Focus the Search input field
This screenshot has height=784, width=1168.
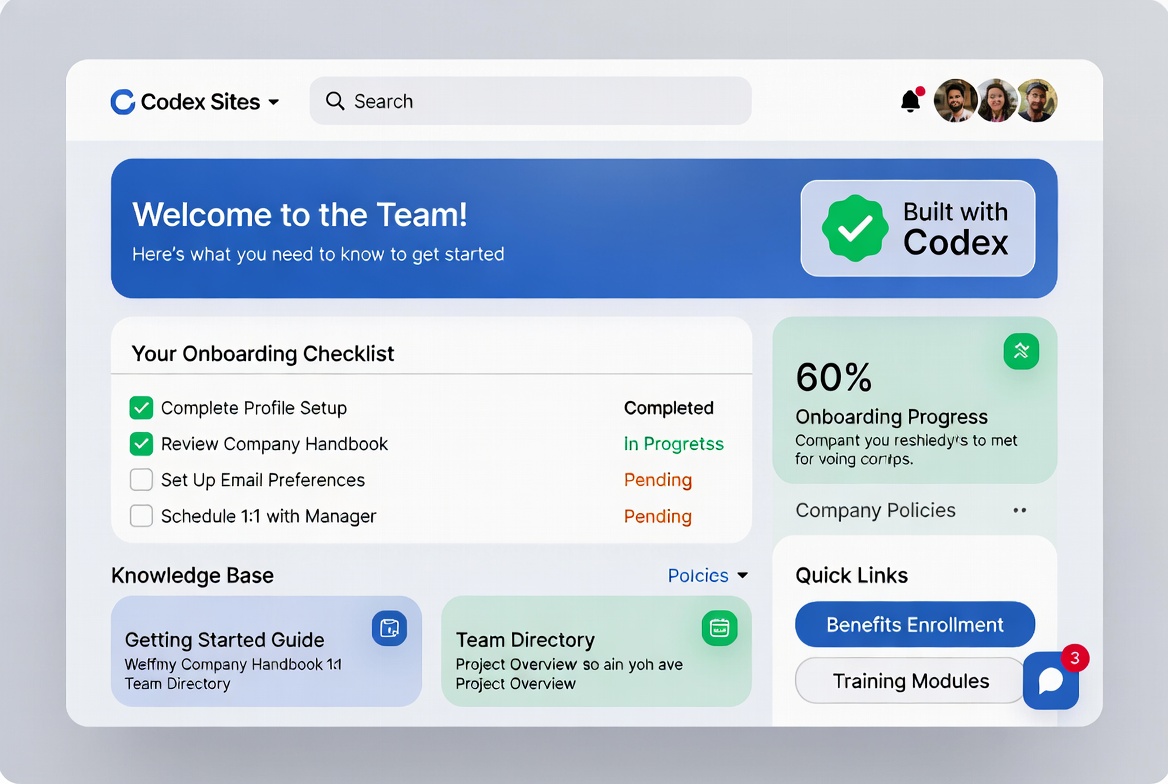coord(530,101)
